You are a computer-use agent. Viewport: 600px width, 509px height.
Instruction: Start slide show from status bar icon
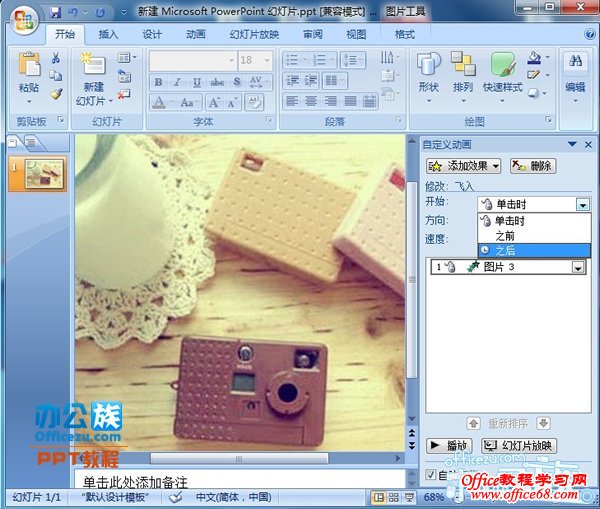pyautogui.click(x=409, y=497)
